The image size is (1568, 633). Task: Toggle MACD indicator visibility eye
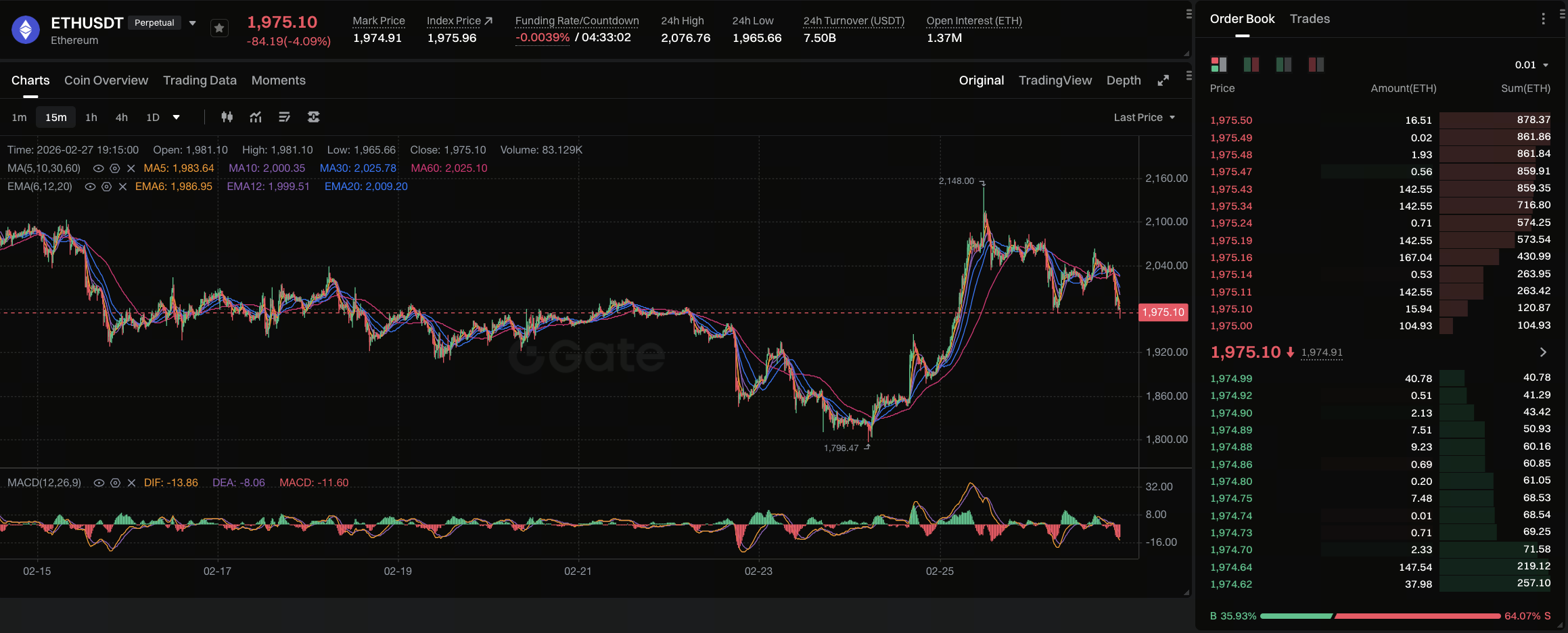tap(99, 483)
